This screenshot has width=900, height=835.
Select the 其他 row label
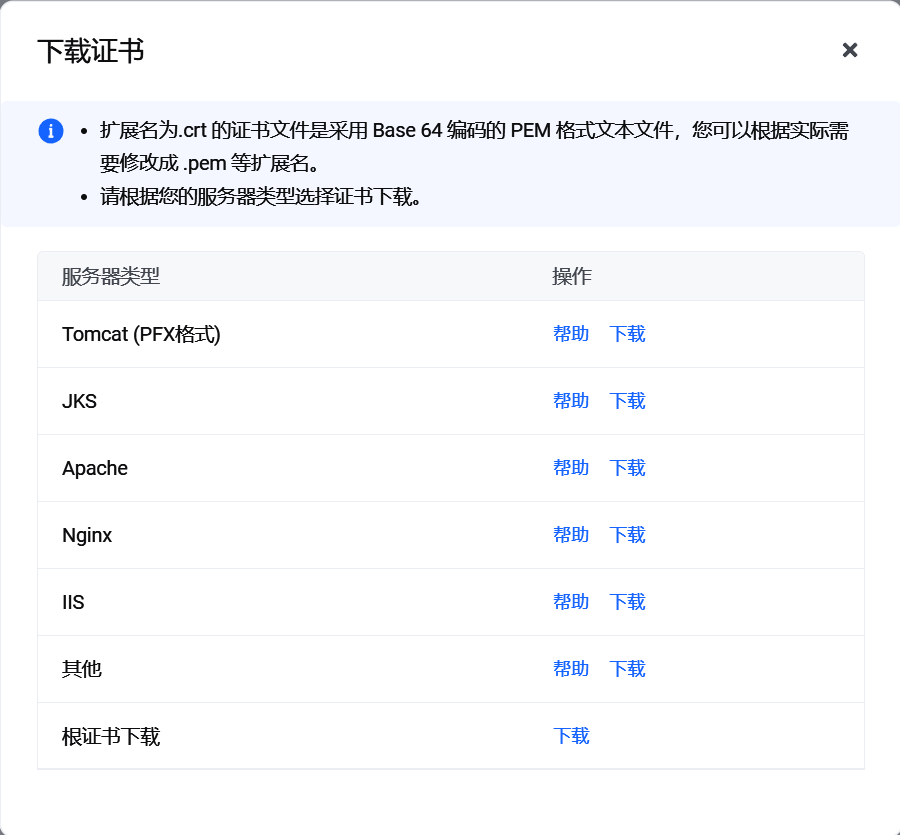tap(82, 670)
